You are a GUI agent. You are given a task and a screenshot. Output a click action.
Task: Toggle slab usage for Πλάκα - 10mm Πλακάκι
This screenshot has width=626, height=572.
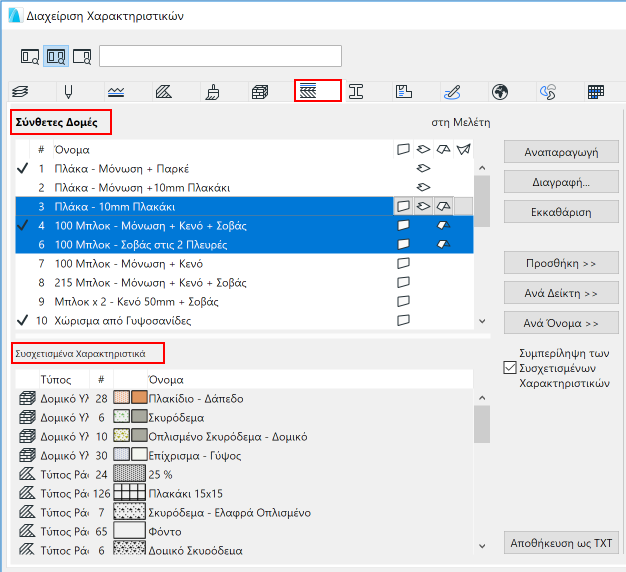[x=423, y=206]
